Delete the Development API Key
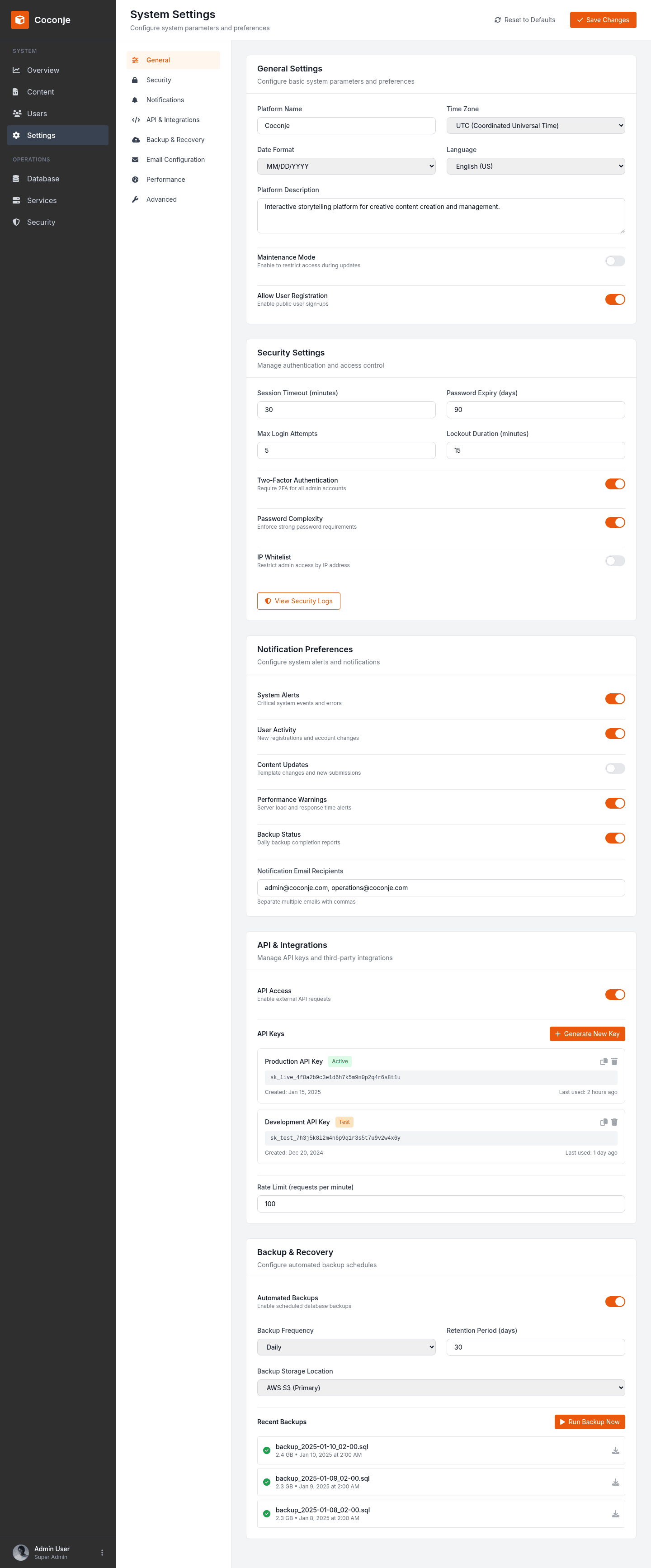The width and height of the screenshot is (651, 1568). [x=614, y=1122]
